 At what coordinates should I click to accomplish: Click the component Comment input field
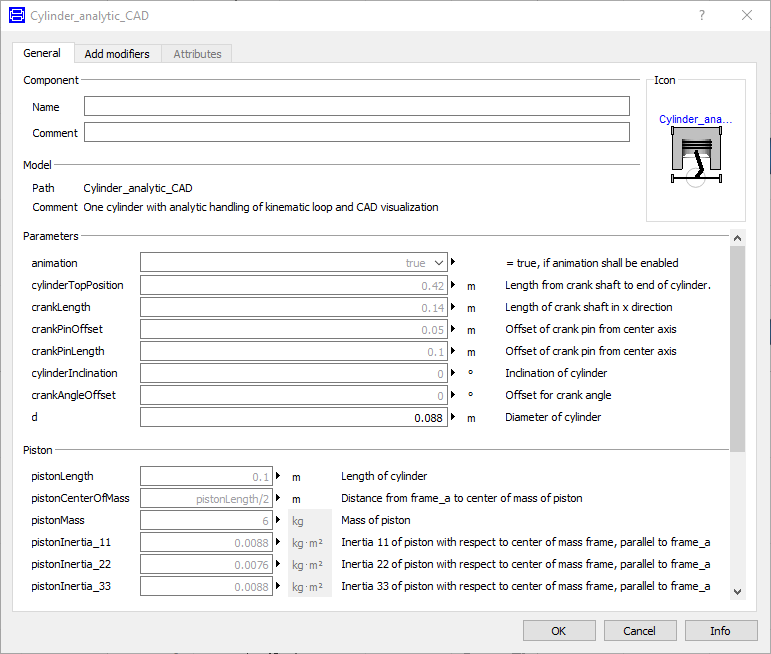click(x=356, y=132)
